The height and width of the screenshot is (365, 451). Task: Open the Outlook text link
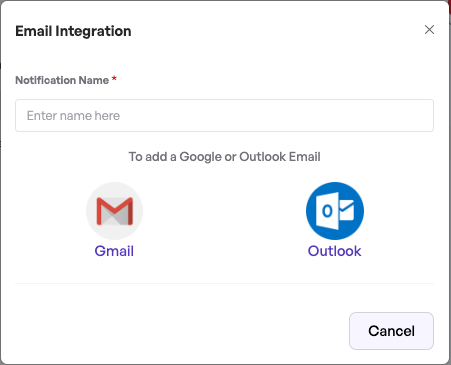334,251
